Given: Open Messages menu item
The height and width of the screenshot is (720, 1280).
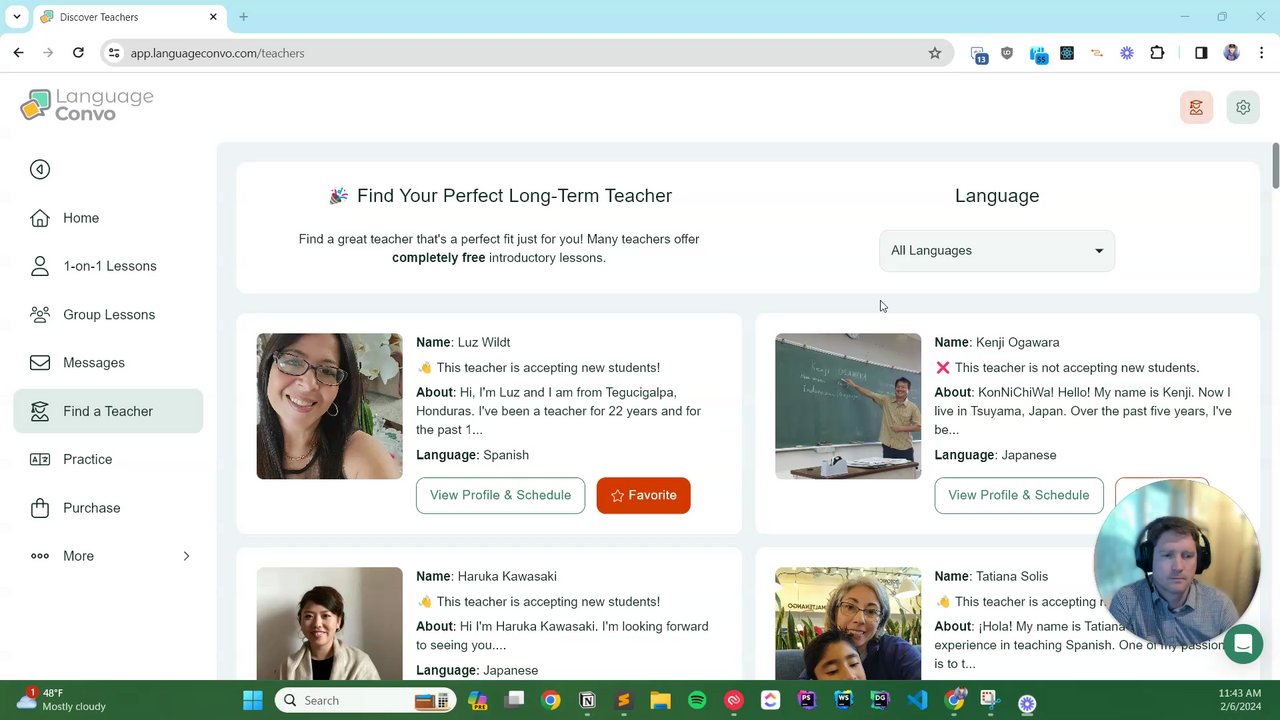Looking at the screenshot, I should coord(108,363).
